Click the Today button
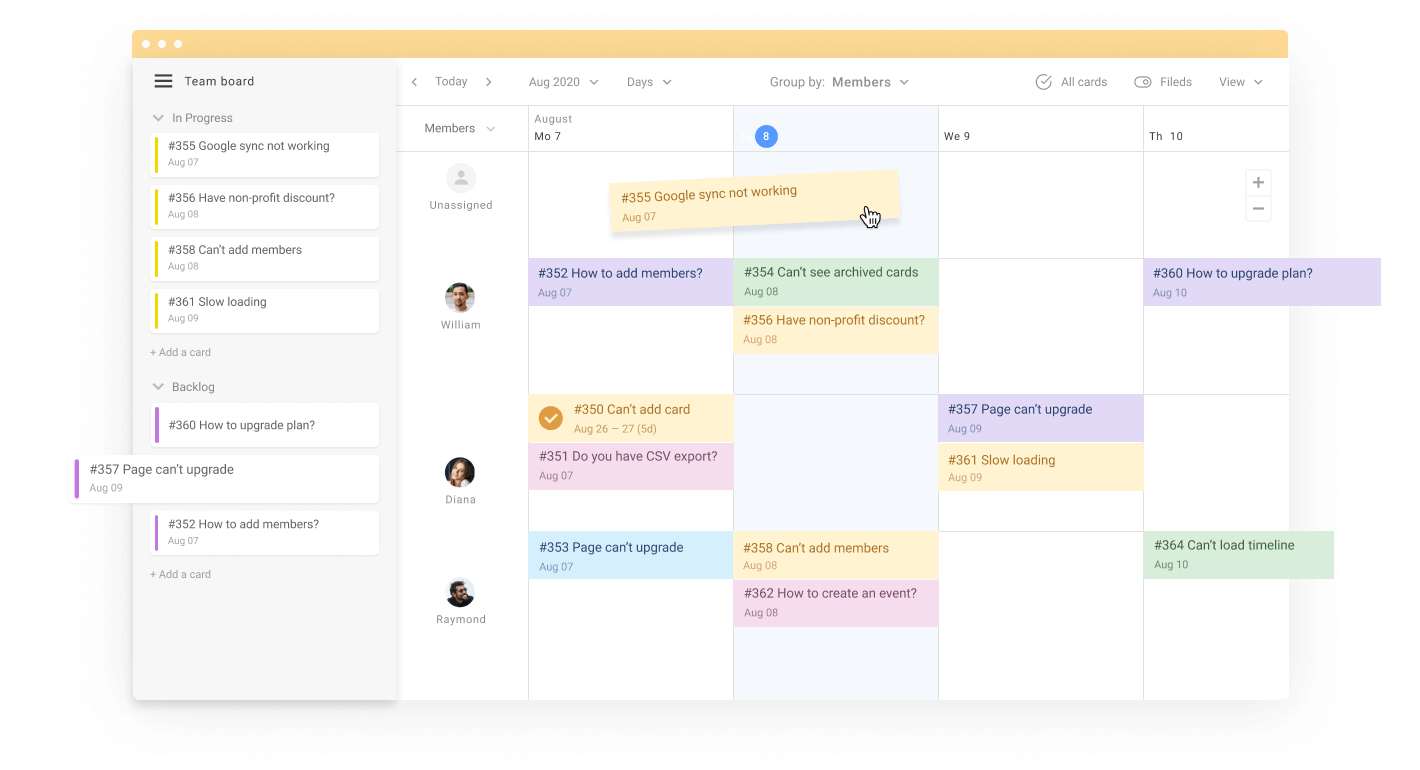The height and width of the screenshot is (770, 1420). coord(451,81)
